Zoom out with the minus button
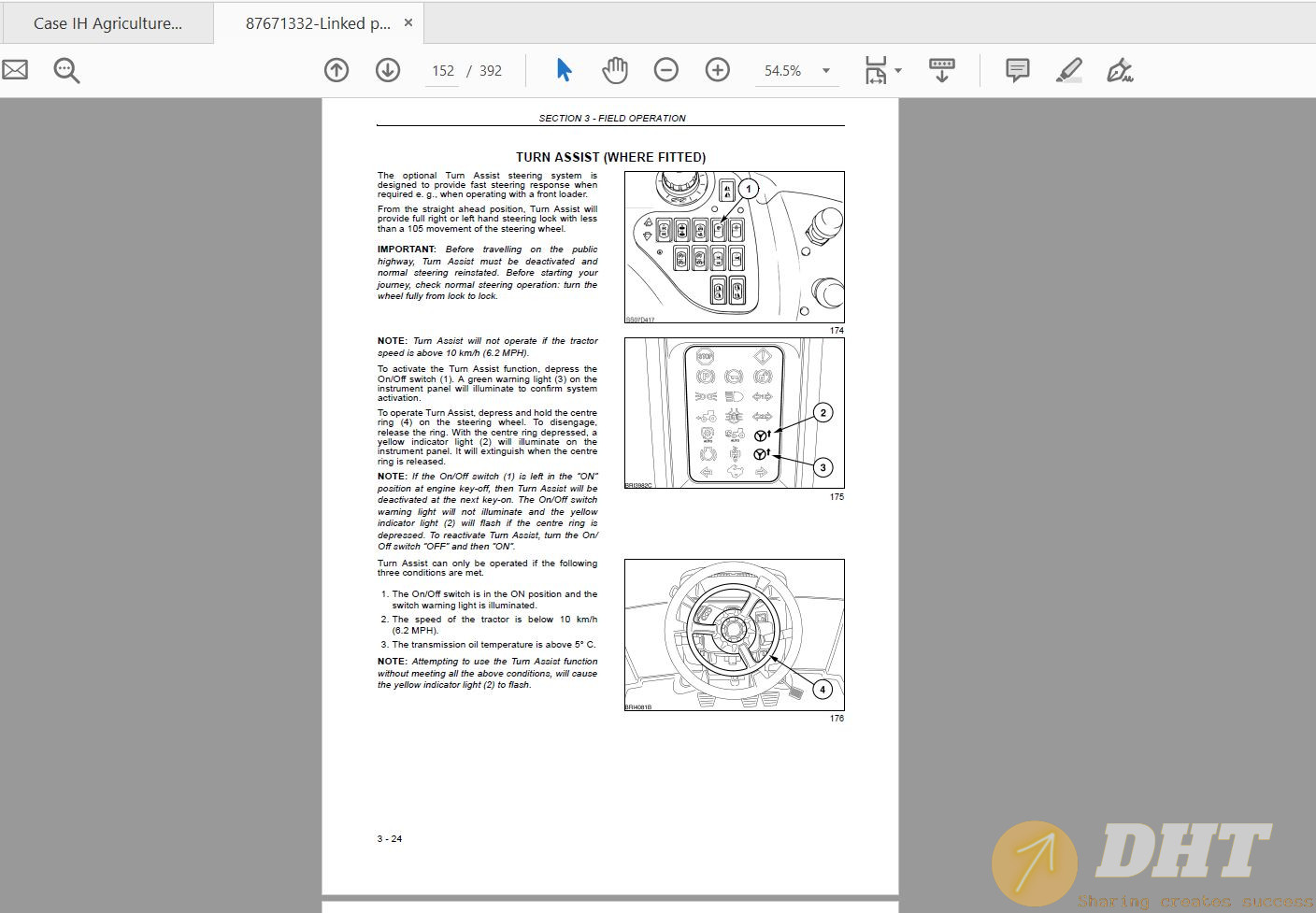This screenshot has width=1316, height=913. pyautogui.click(x=666, y=70)
